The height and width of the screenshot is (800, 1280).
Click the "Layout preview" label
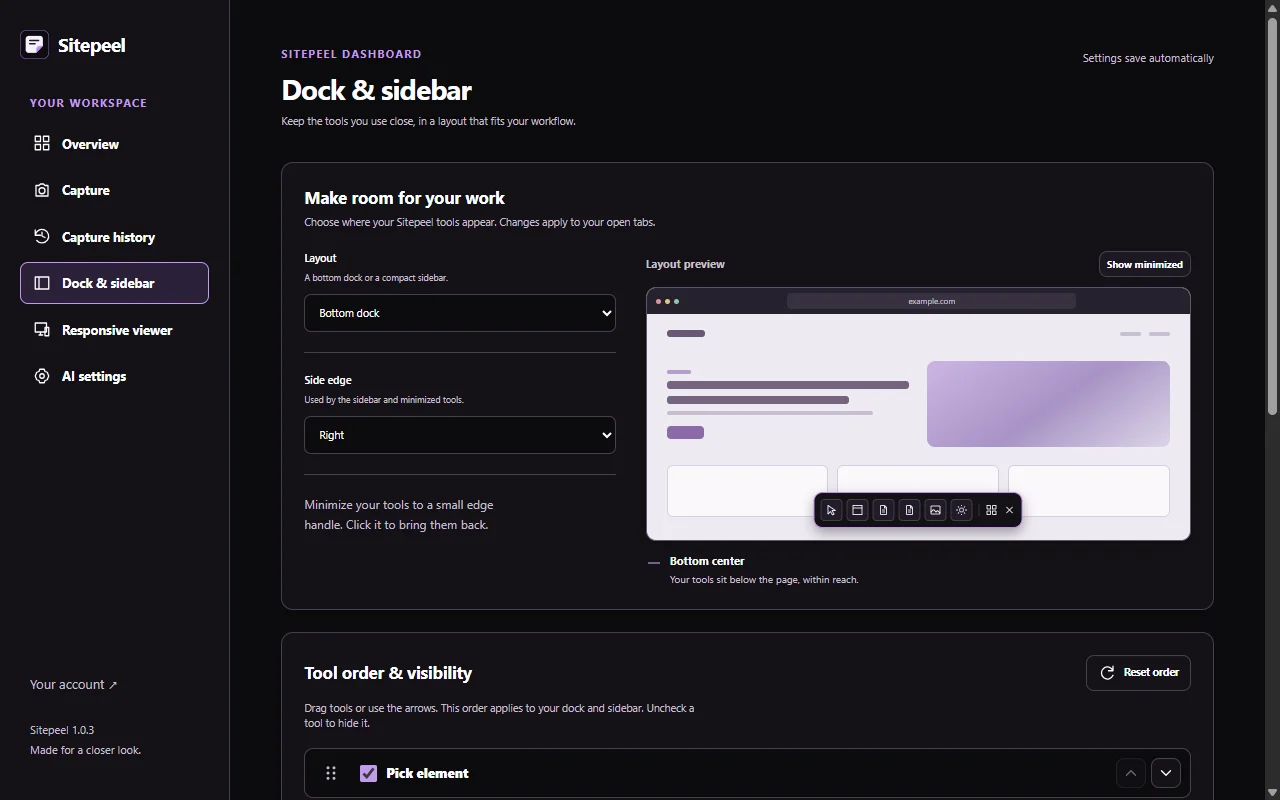pos(685,264)
